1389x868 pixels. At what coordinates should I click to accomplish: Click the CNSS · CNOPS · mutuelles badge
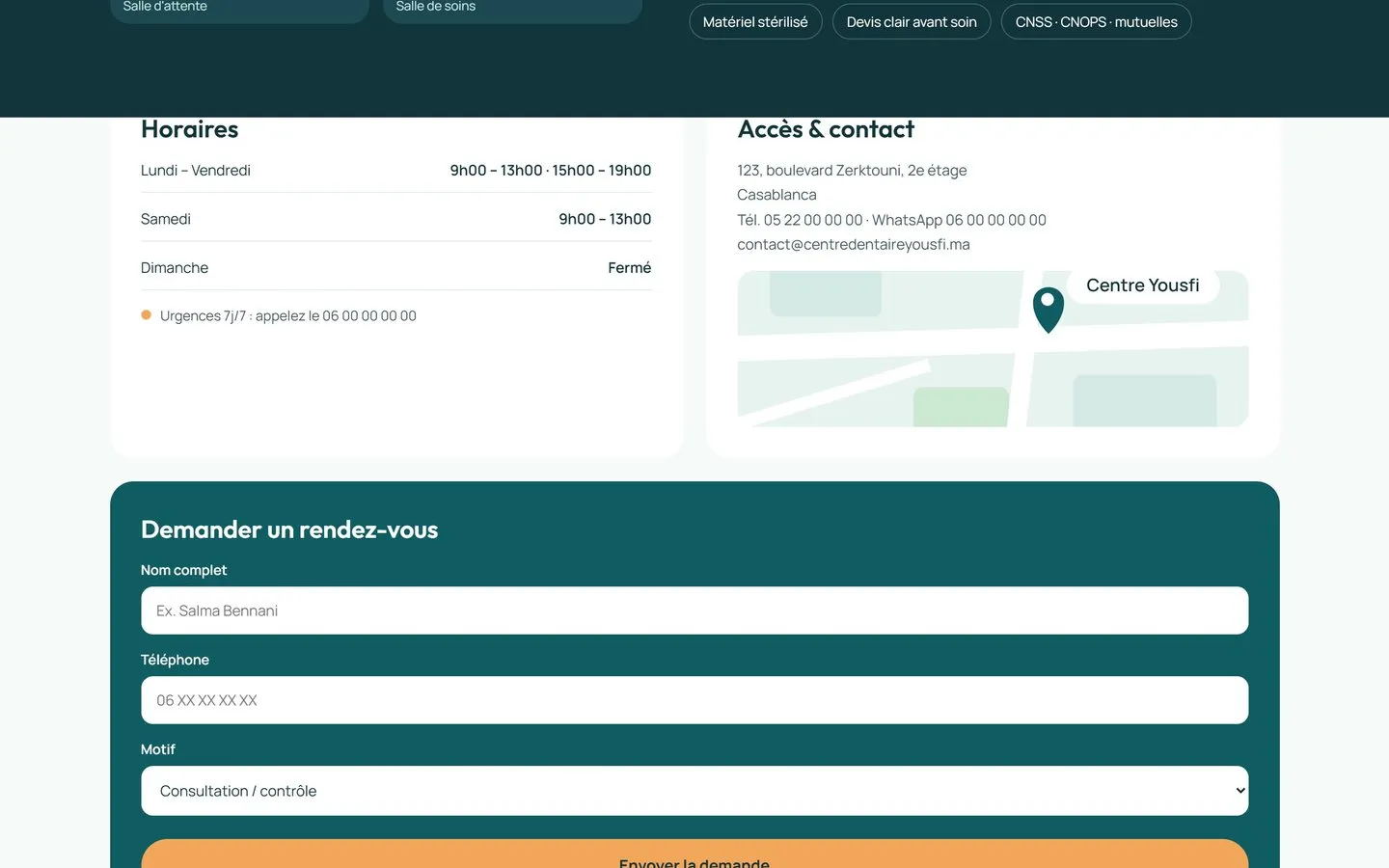[x=1097, y=22]
